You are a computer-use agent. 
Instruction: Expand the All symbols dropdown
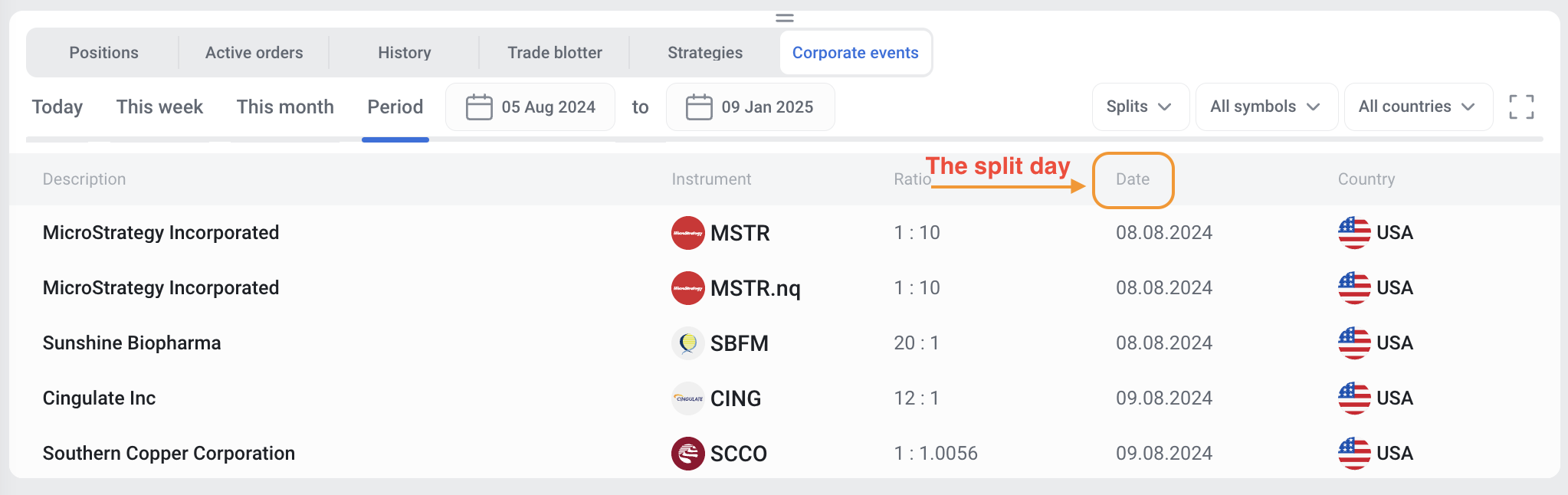(1266, 107)
